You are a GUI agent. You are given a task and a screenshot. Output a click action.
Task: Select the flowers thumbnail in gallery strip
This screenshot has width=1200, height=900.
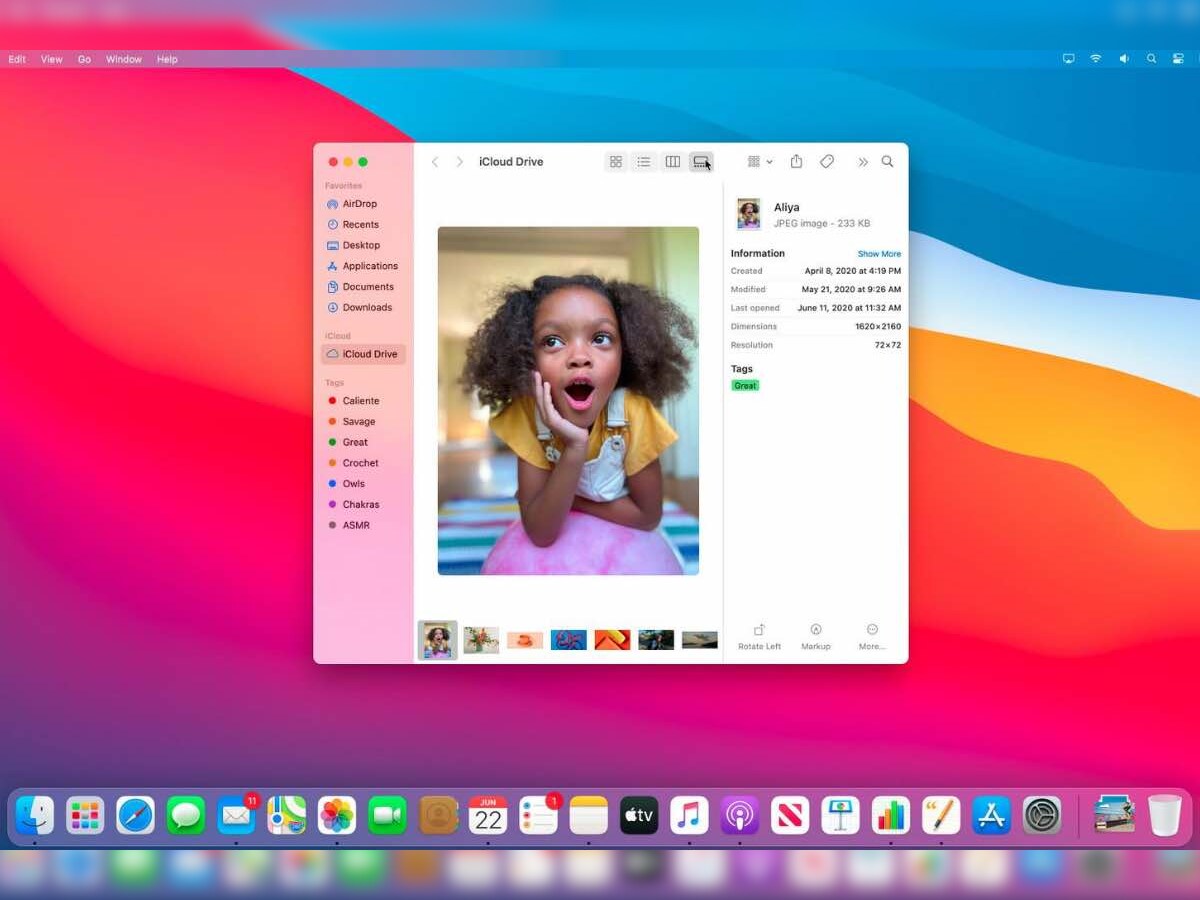click(481, 640)
